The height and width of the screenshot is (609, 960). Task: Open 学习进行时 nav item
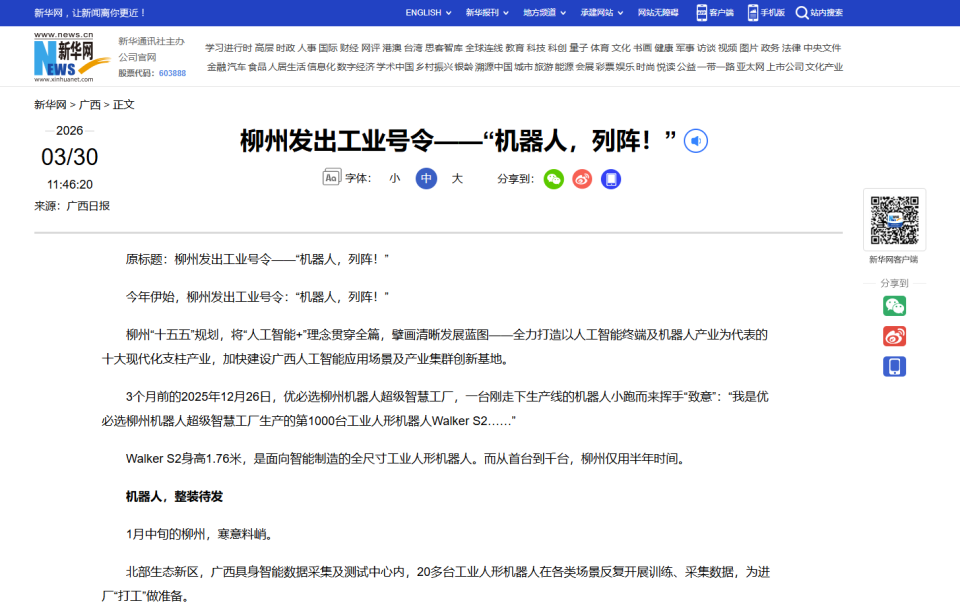coord(228,48)
